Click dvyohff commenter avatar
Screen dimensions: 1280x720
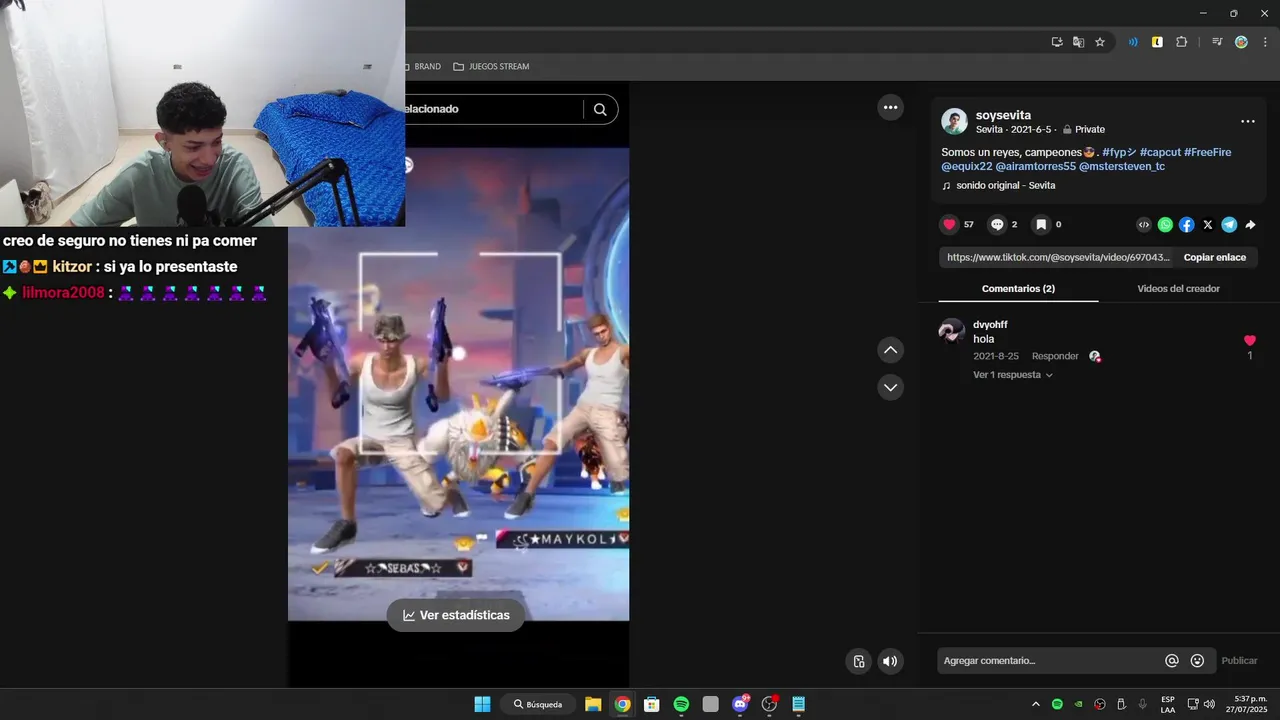click(x=952, y=332)
